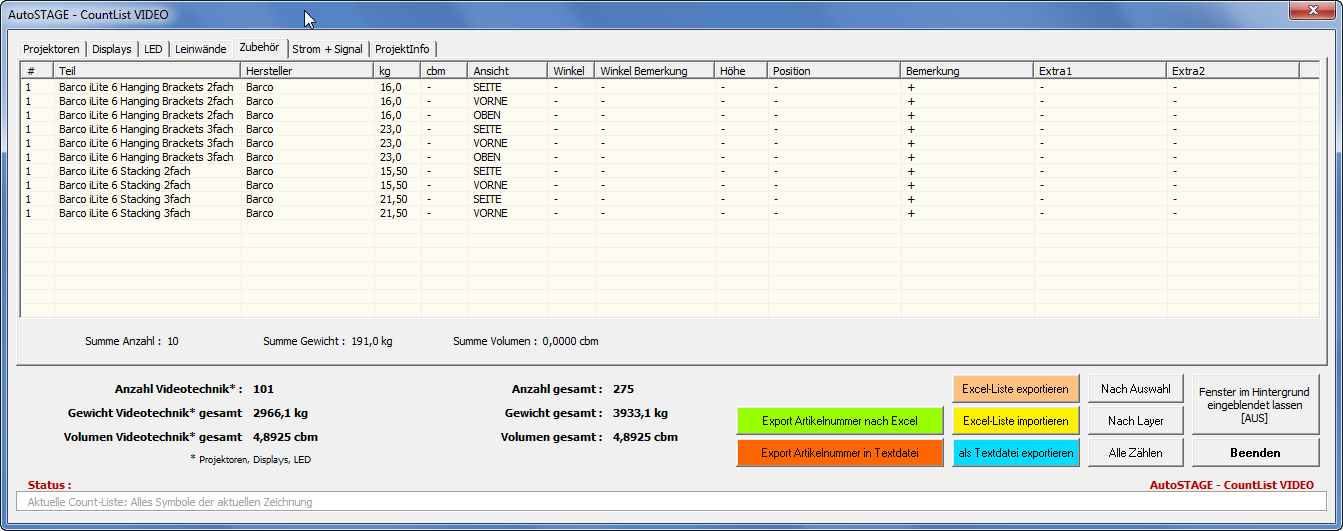Open the Strom + Signal tab
1343x531 pixels.
pos(327,49)
